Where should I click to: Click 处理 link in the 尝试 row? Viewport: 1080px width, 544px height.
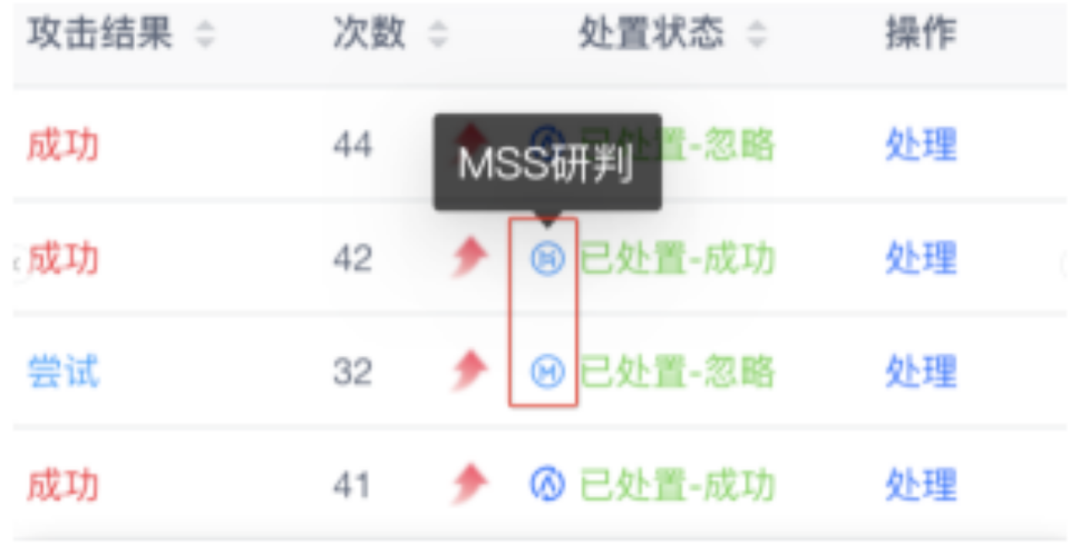click(x=921, y=371)
